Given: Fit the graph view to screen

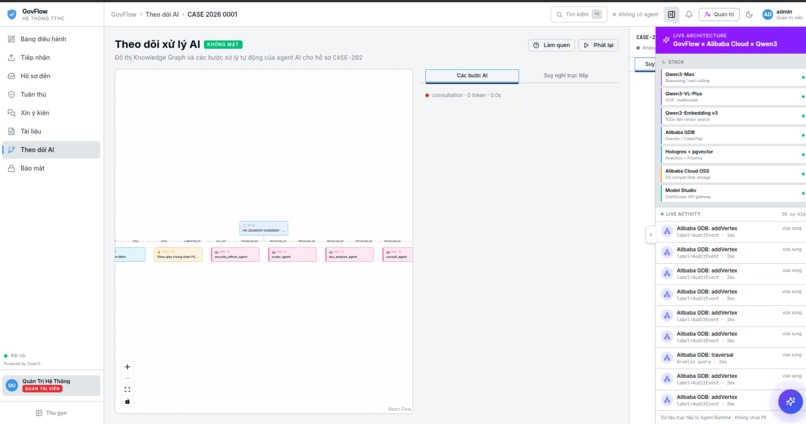Looking at the screenshot, I should (127, 390).
